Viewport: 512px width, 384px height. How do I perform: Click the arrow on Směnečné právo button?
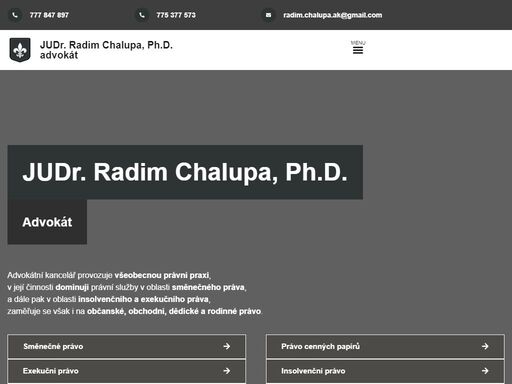(x=227, y=346)
